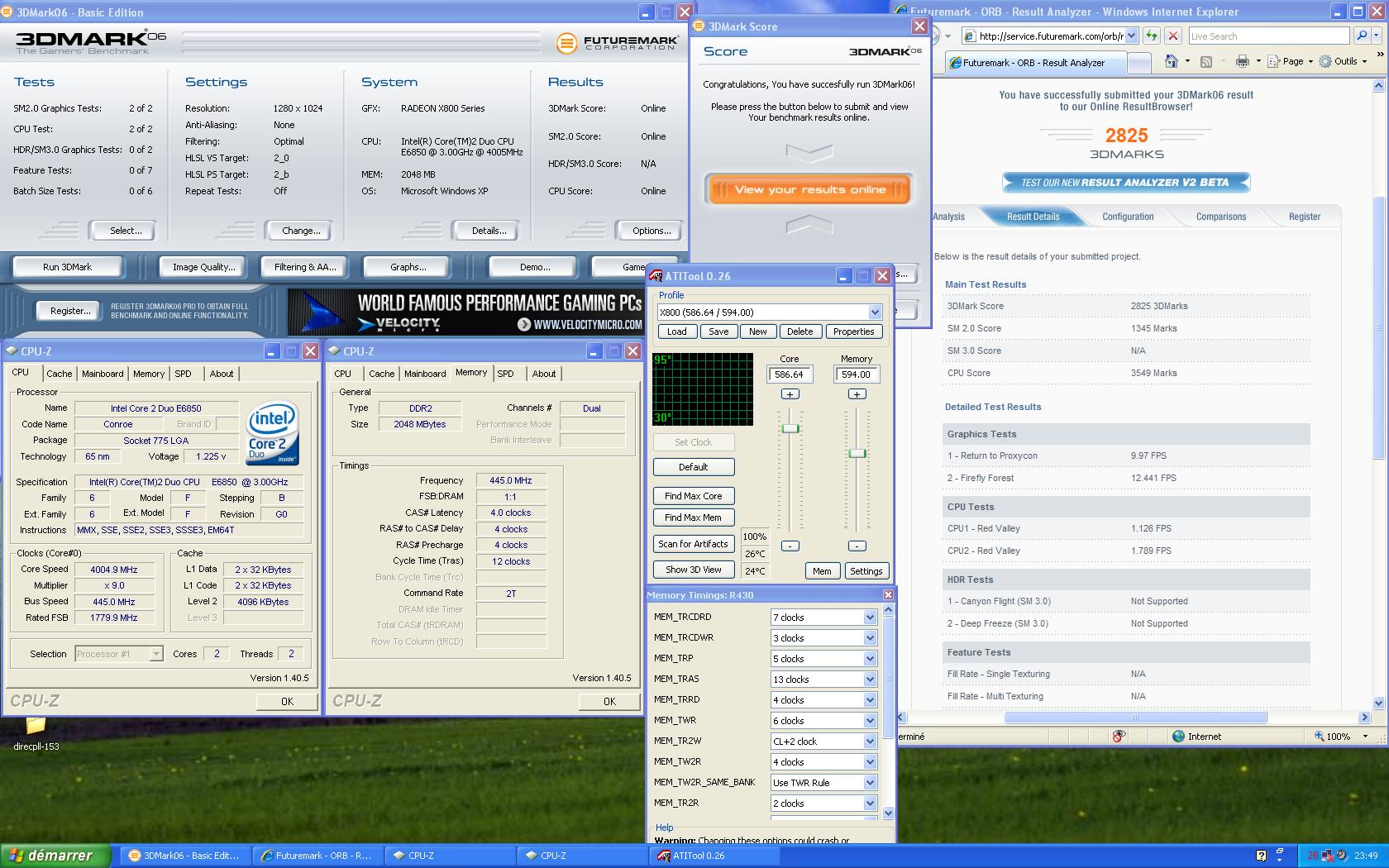Screen dimensions: 1389x868
Task: Click the minus icon below the ATITool Memory slider
Action: (x=857, y=546)
